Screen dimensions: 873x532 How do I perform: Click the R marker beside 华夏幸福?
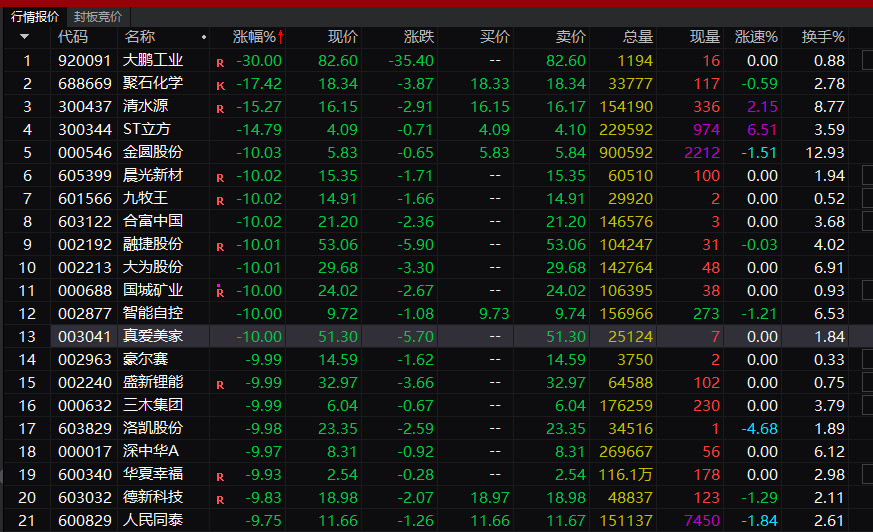point(220,477)
